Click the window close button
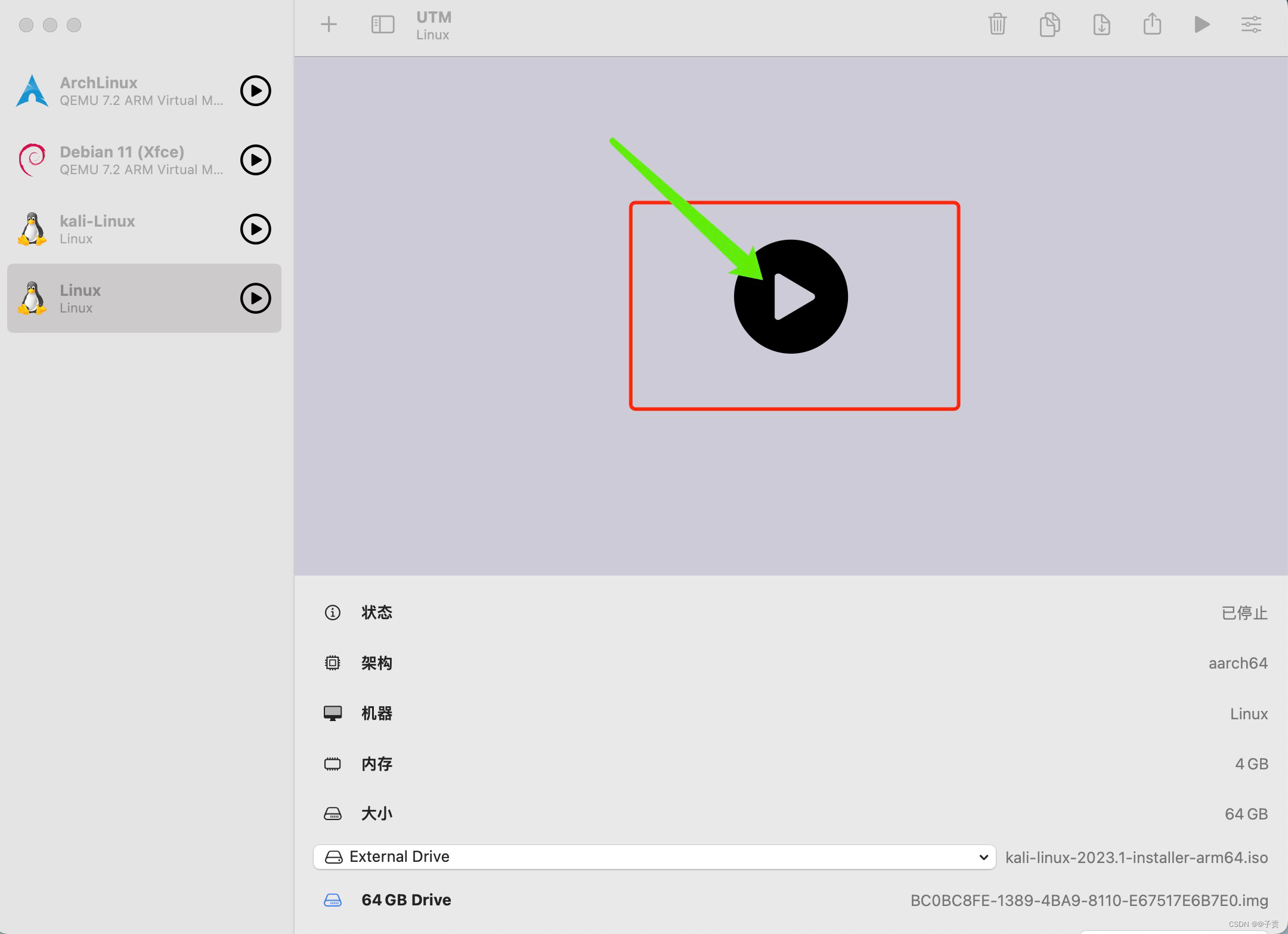Viewport: 1288px width, 934px height. 26,25
